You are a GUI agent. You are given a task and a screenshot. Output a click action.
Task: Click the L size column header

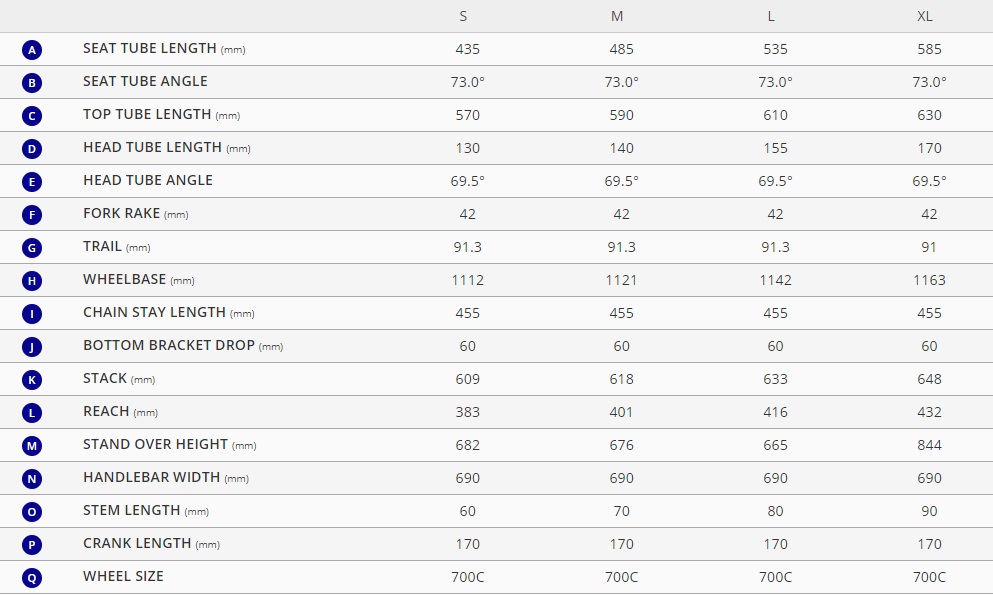click(x=771, y=16)
